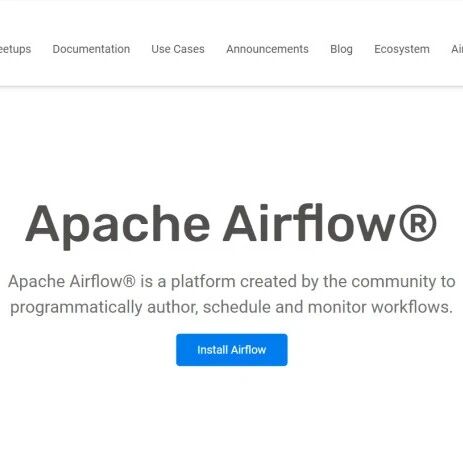The image size is (463, 464).
Task: Open the partially visible Meetups link
Action: 15,49
